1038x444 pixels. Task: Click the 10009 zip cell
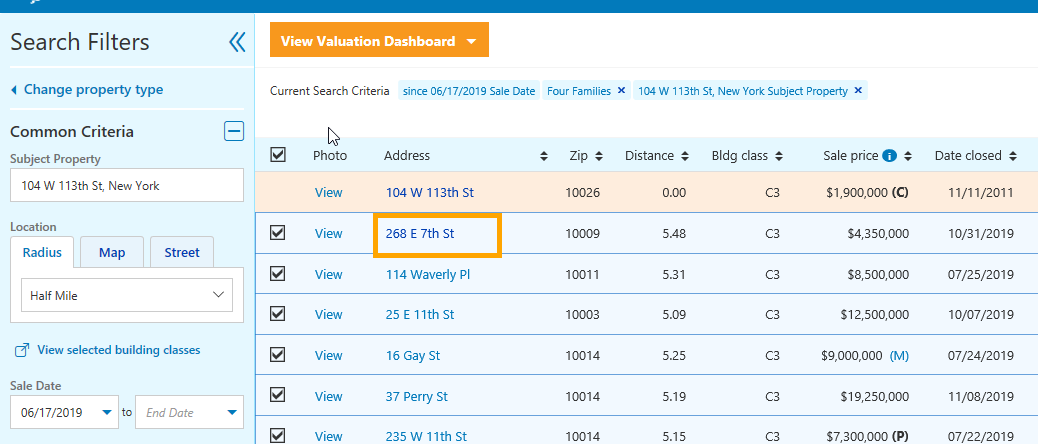pos(583,234)
